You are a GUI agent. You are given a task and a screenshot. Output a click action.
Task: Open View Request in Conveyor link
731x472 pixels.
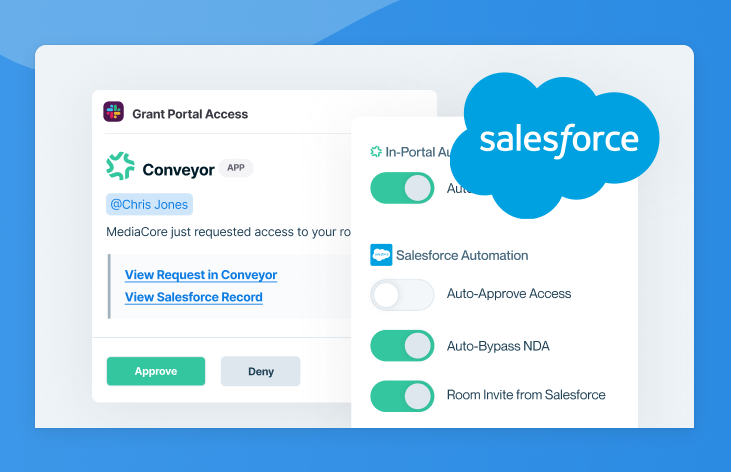(201, 275)
